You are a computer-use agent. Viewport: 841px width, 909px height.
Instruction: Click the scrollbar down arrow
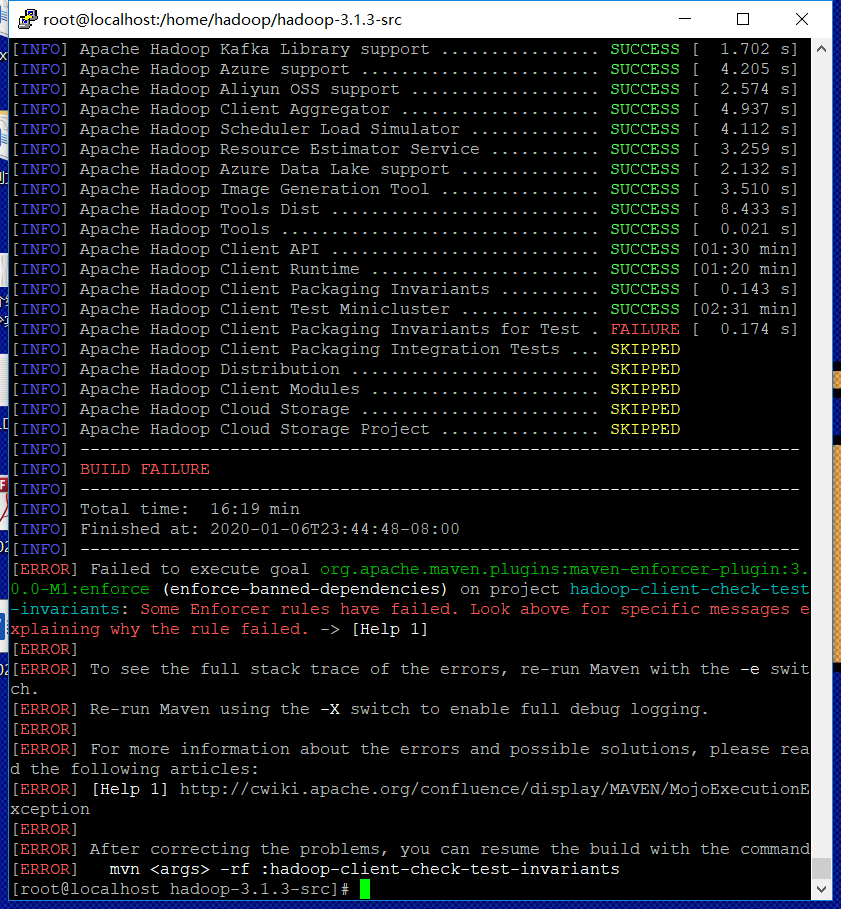821,889
